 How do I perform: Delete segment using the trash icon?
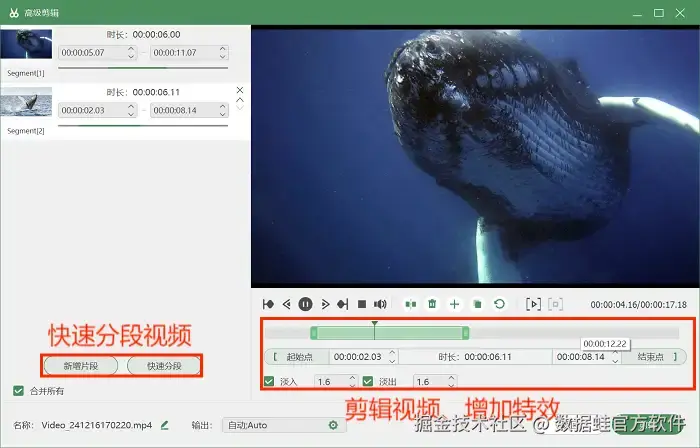click(x=432, y=304)
